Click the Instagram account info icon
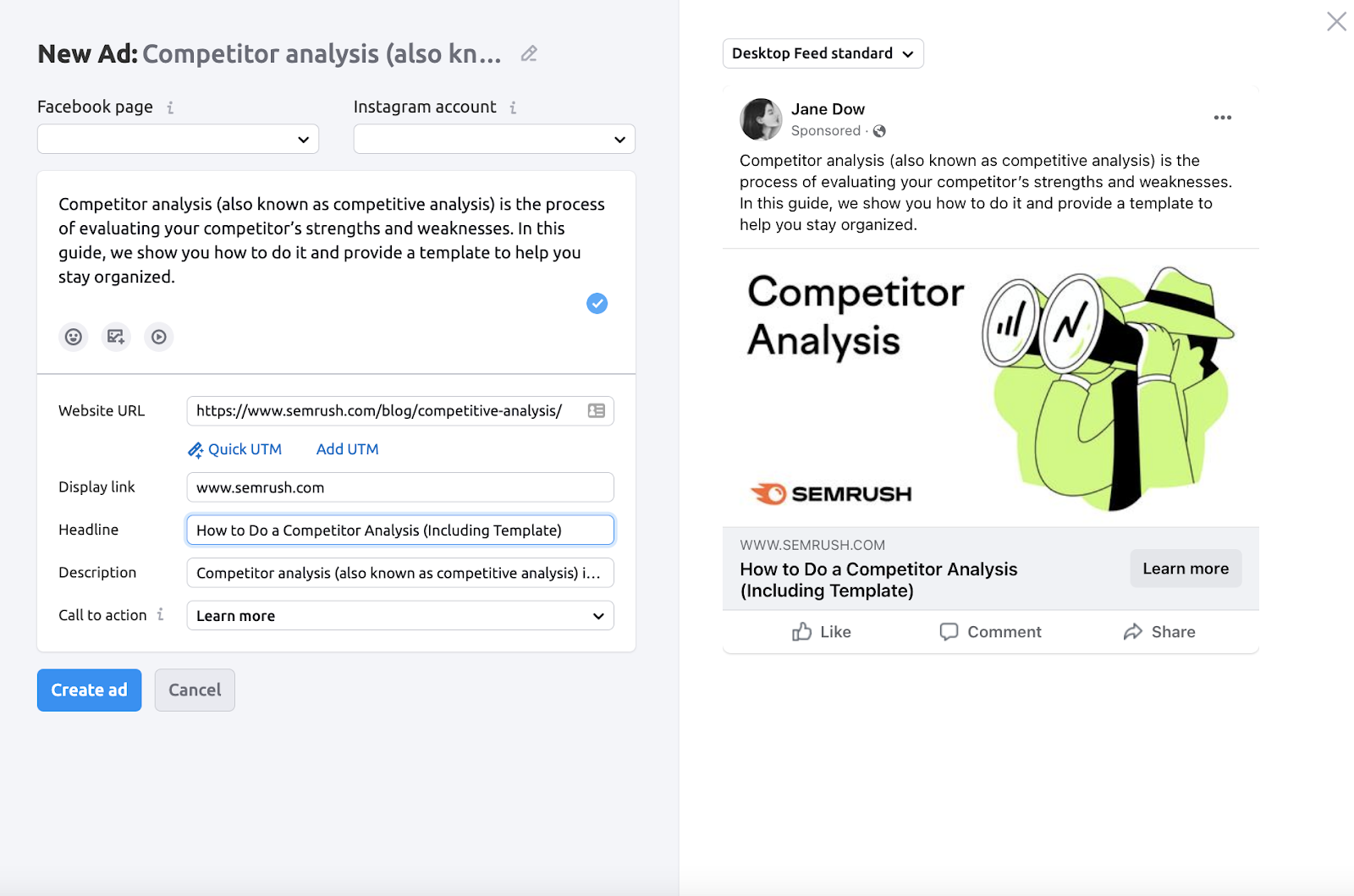The height and width of the screenshot is (896, 1354). (513, 107)
